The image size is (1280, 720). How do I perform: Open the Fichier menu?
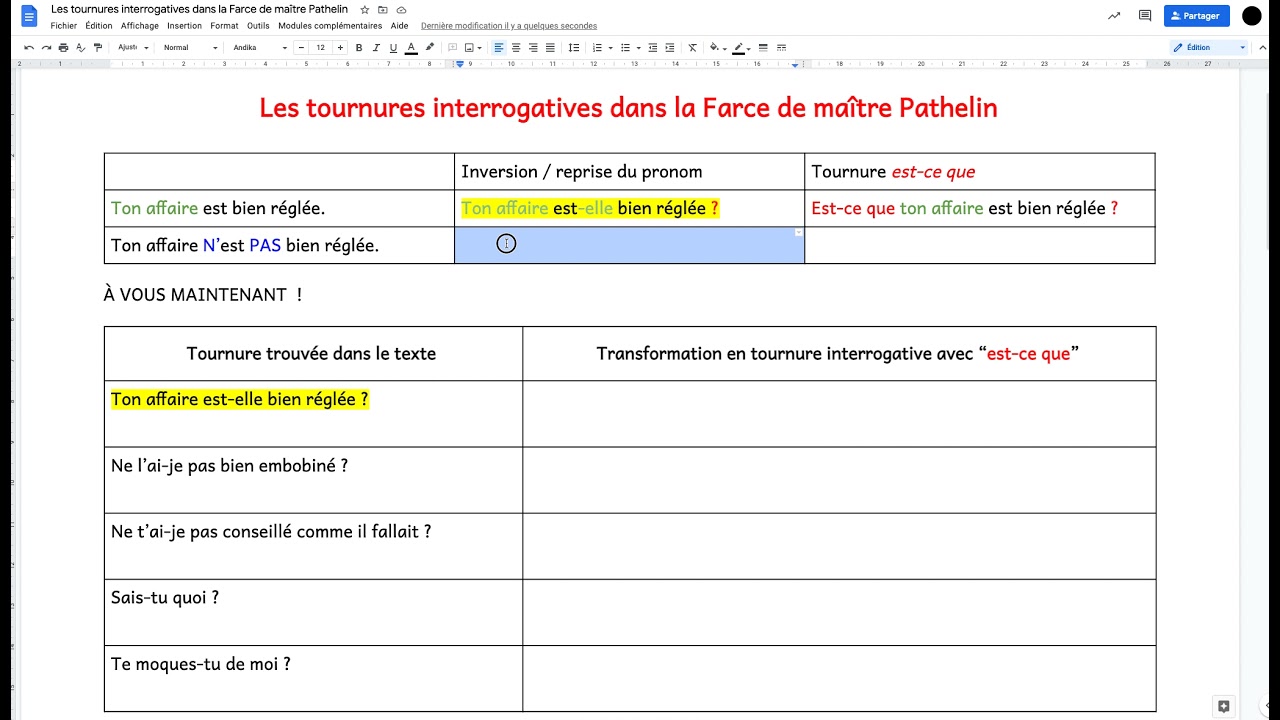tap(63, 26)
